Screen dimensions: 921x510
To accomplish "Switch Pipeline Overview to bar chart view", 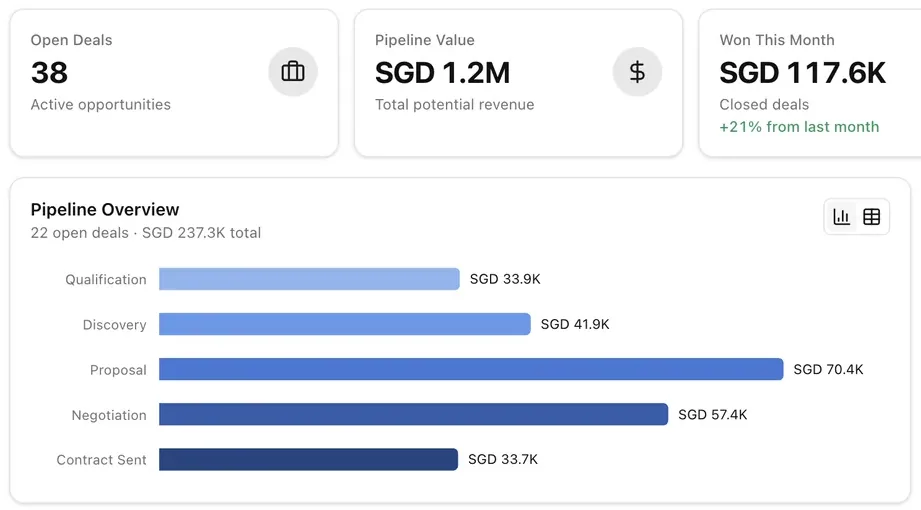I will tap(842, 217).
